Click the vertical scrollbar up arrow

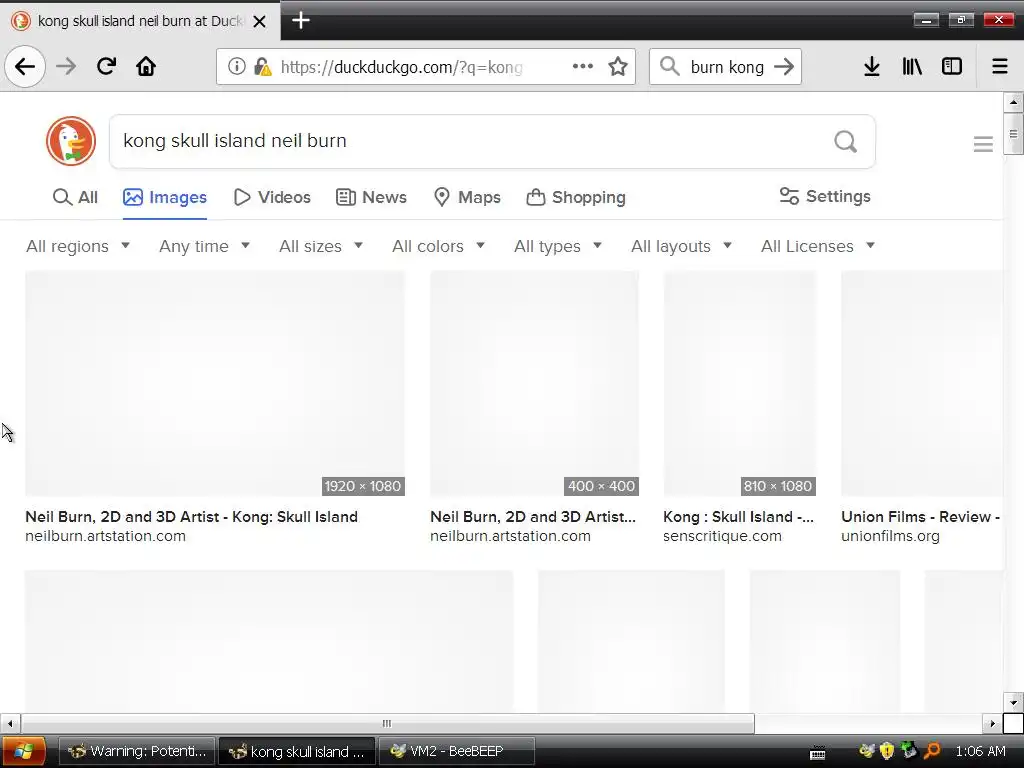1013,103
